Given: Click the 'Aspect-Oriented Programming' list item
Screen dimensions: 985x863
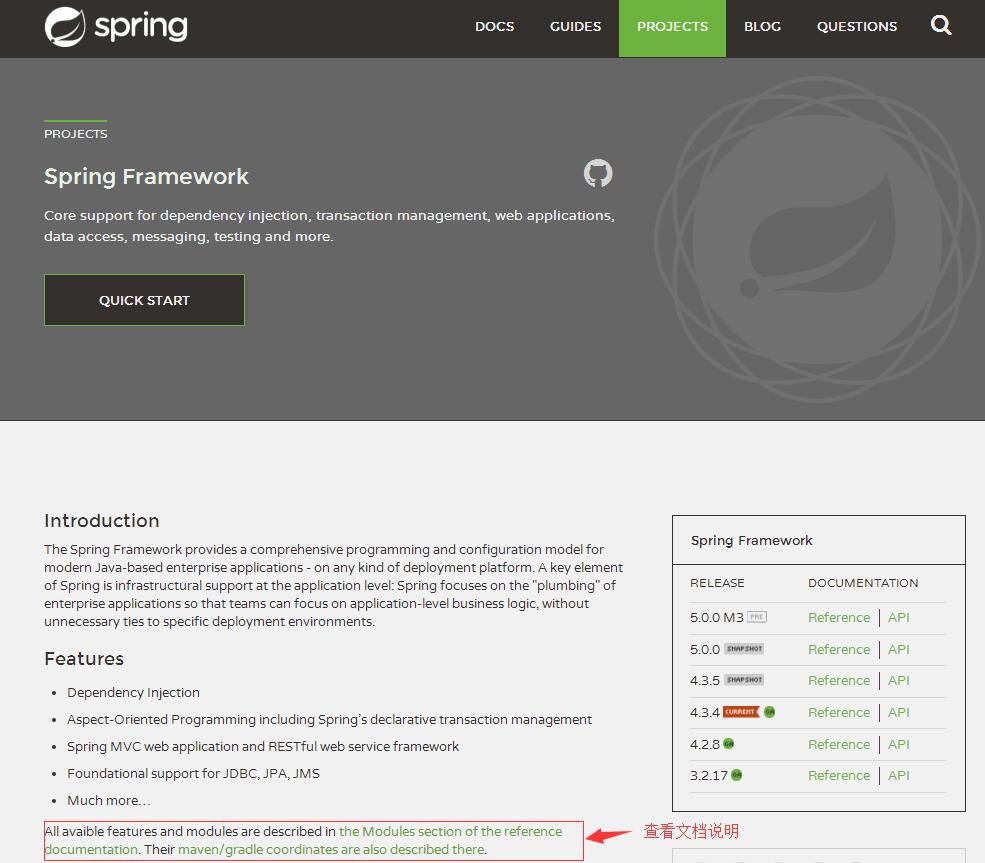Looking at the screenshot, I should point(329,719).
